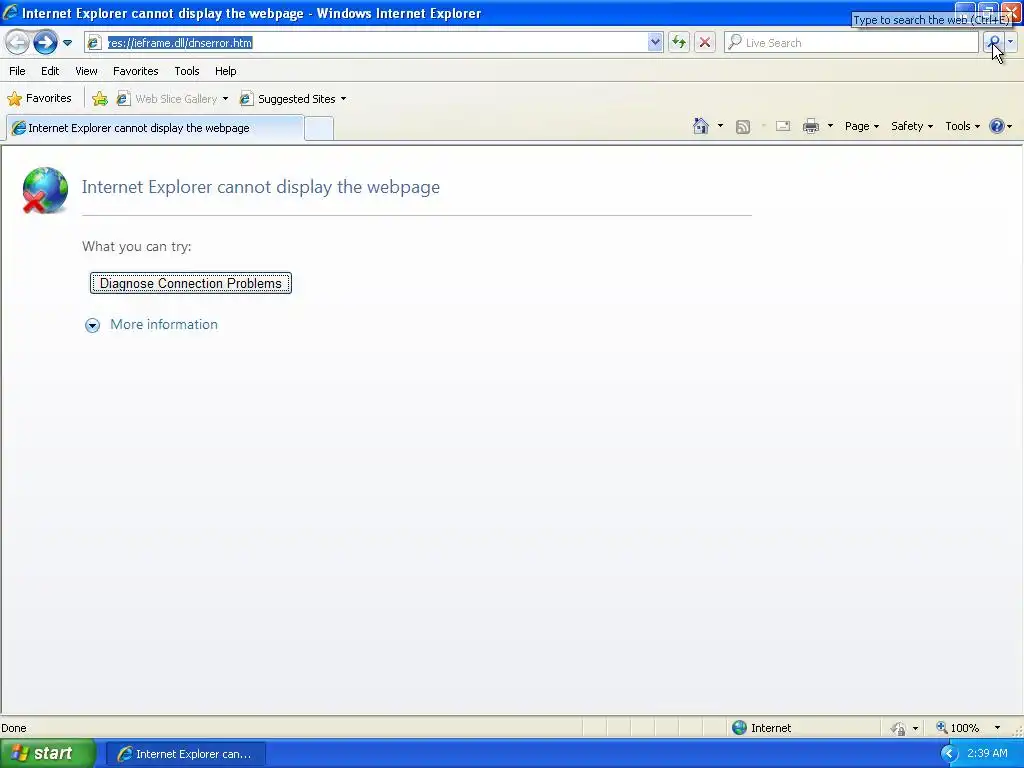The width and height of the screenshot is (1024, 768).
Task: Click the Back navigation arrow button
Action: click(18, 43)
